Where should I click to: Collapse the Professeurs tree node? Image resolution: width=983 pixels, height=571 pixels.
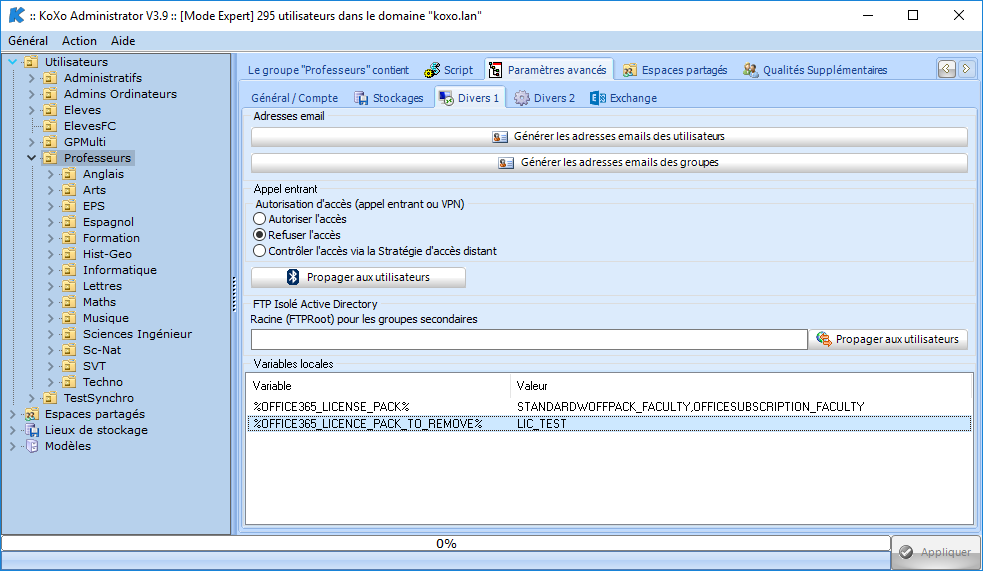31,158
